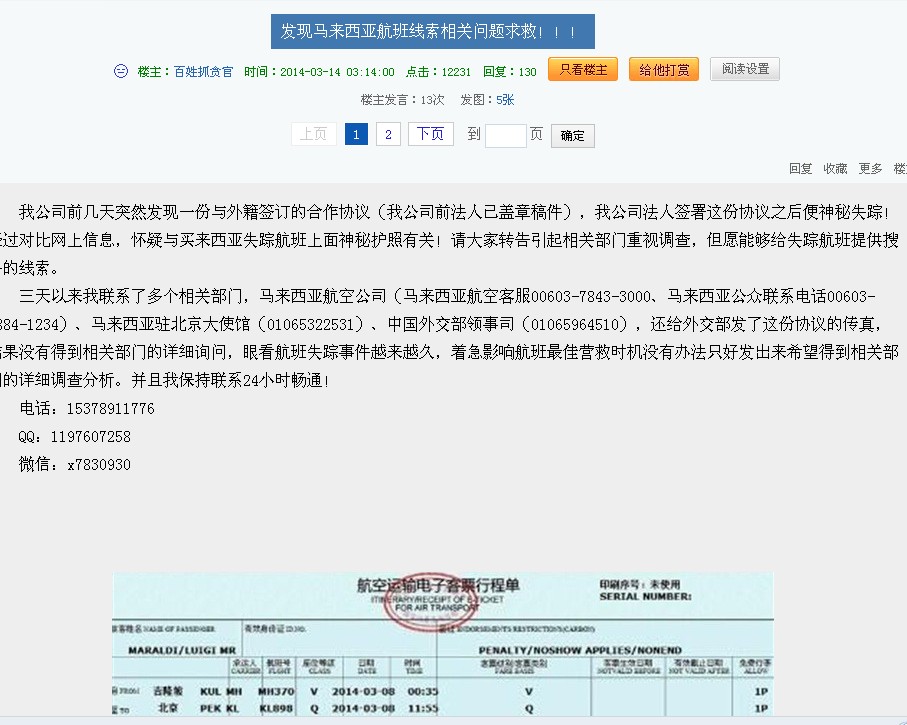Click the WeChat ID x7830930
This screenshot has height=725, width=907.
[99, 464]
